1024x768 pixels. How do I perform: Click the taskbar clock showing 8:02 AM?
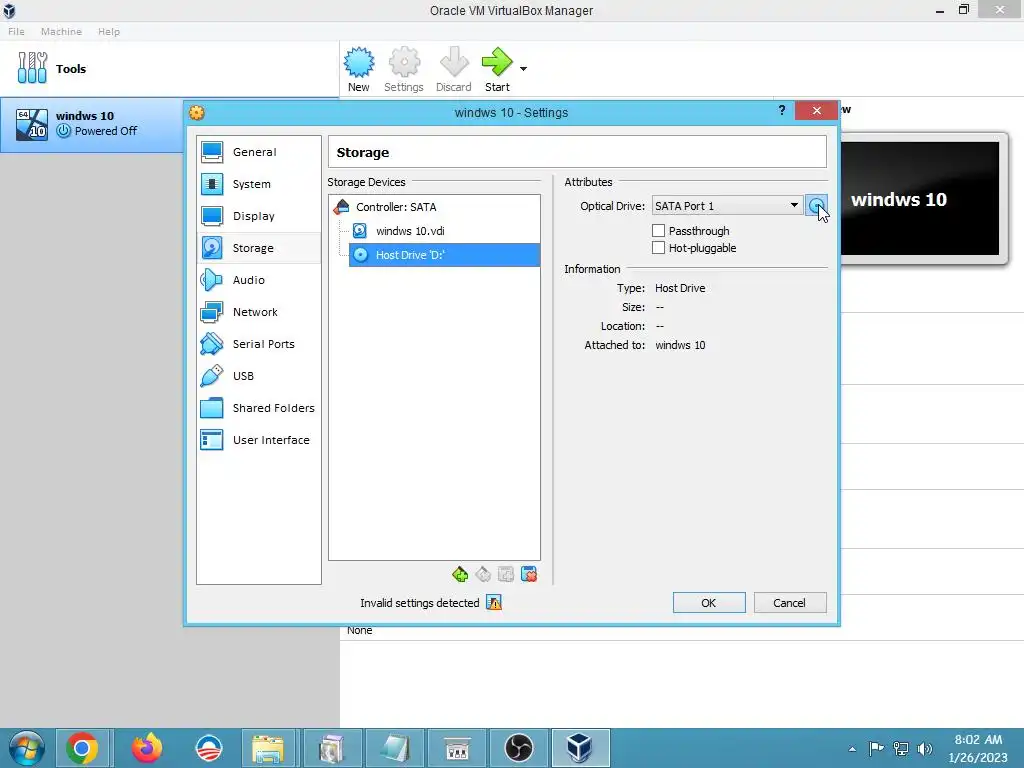(978, 748)
